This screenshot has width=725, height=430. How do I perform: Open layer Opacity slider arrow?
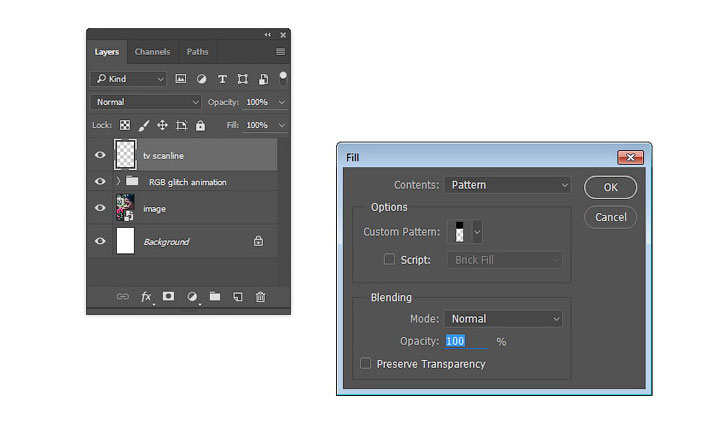[x=282, y=102]
